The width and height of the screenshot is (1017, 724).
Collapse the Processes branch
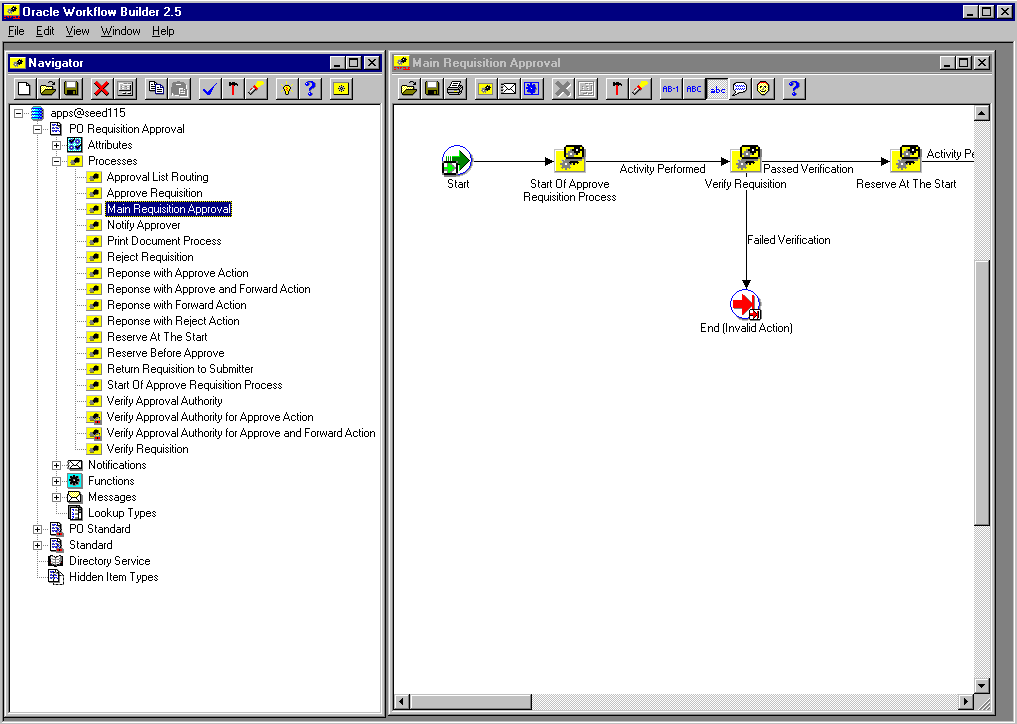tap(56, 161)
